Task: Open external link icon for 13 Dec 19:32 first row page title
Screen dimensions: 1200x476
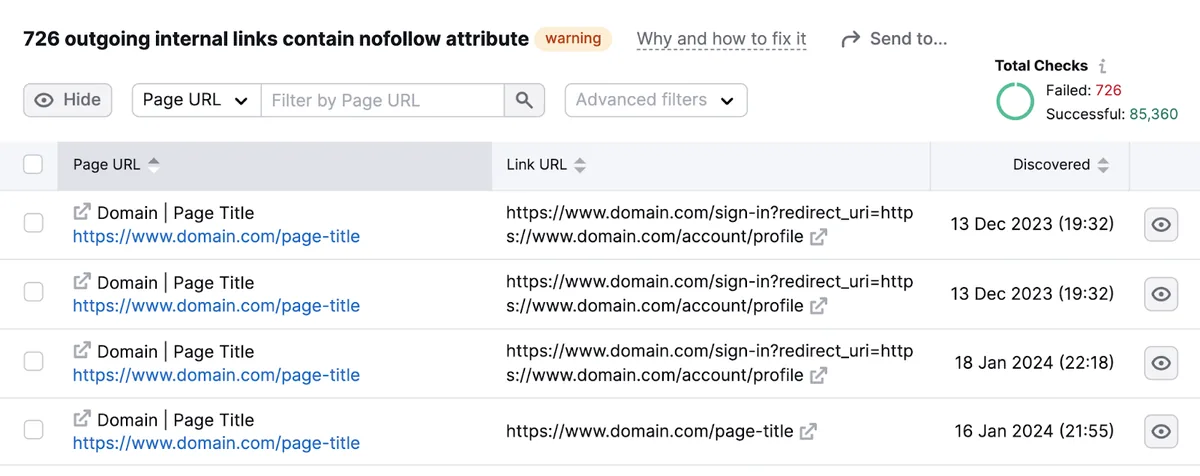Action: tap(82, 212)
